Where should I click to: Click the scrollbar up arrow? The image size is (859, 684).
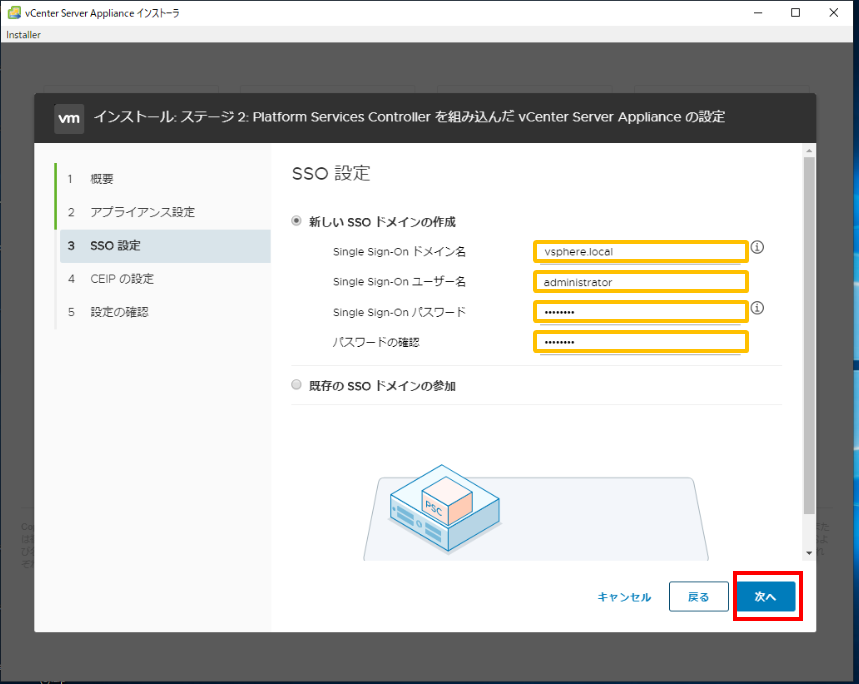click(809, 151)
